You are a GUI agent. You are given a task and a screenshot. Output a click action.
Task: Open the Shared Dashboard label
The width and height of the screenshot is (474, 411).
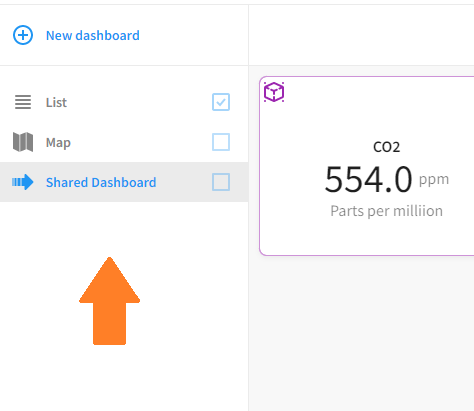point(101,182)
